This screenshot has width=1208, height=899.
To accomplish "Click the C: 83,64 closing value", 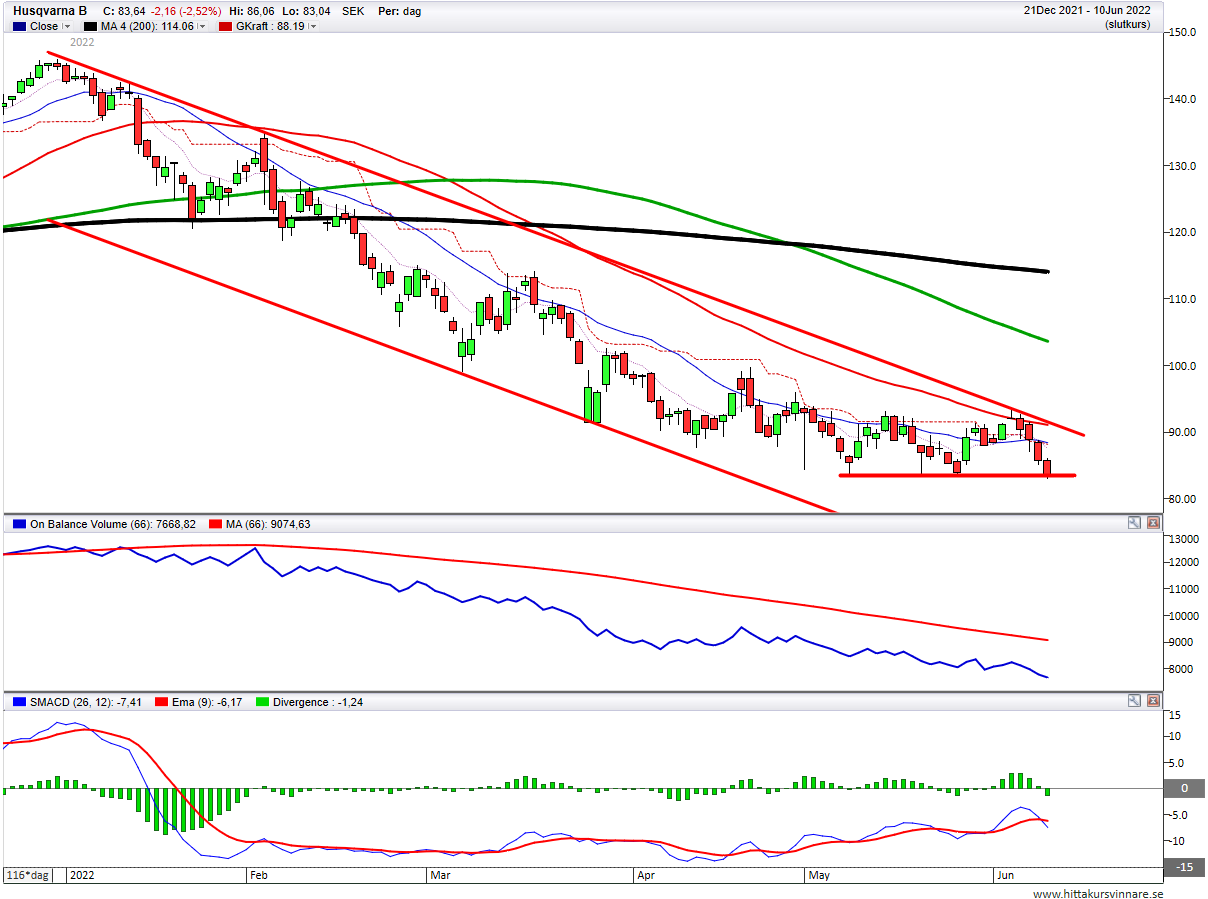I will pos(125,11).
